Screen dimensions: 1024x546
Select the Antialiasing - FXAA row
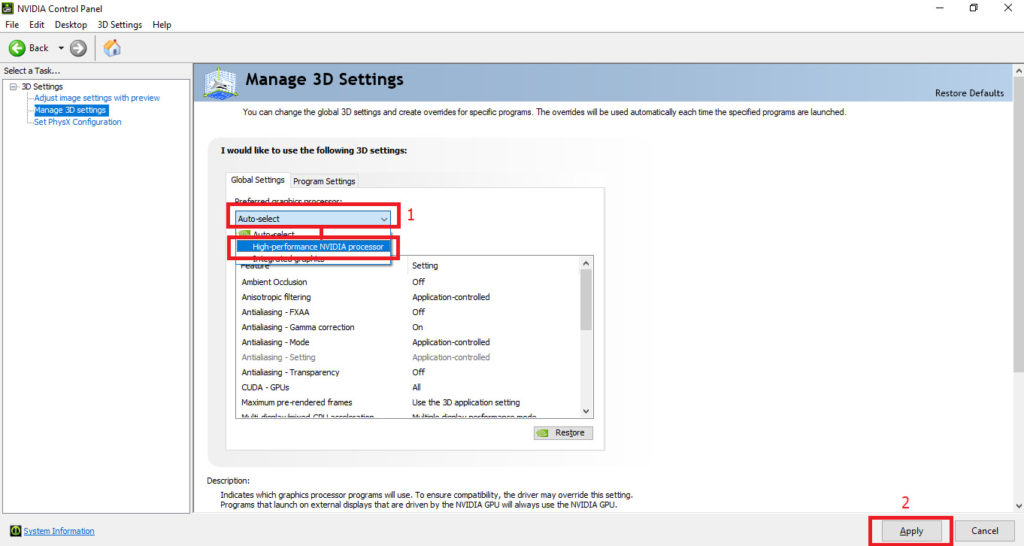(x=408, y=312)
